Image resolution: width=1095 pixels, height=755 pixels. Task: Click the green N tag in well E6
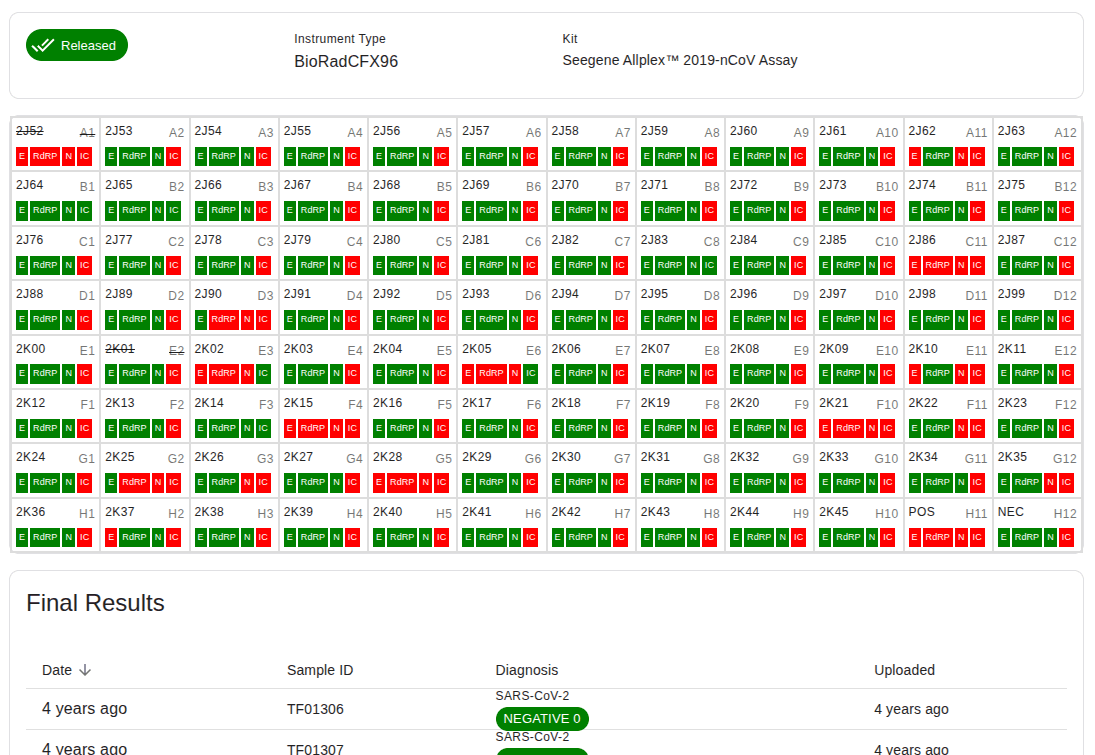point(514,374)
